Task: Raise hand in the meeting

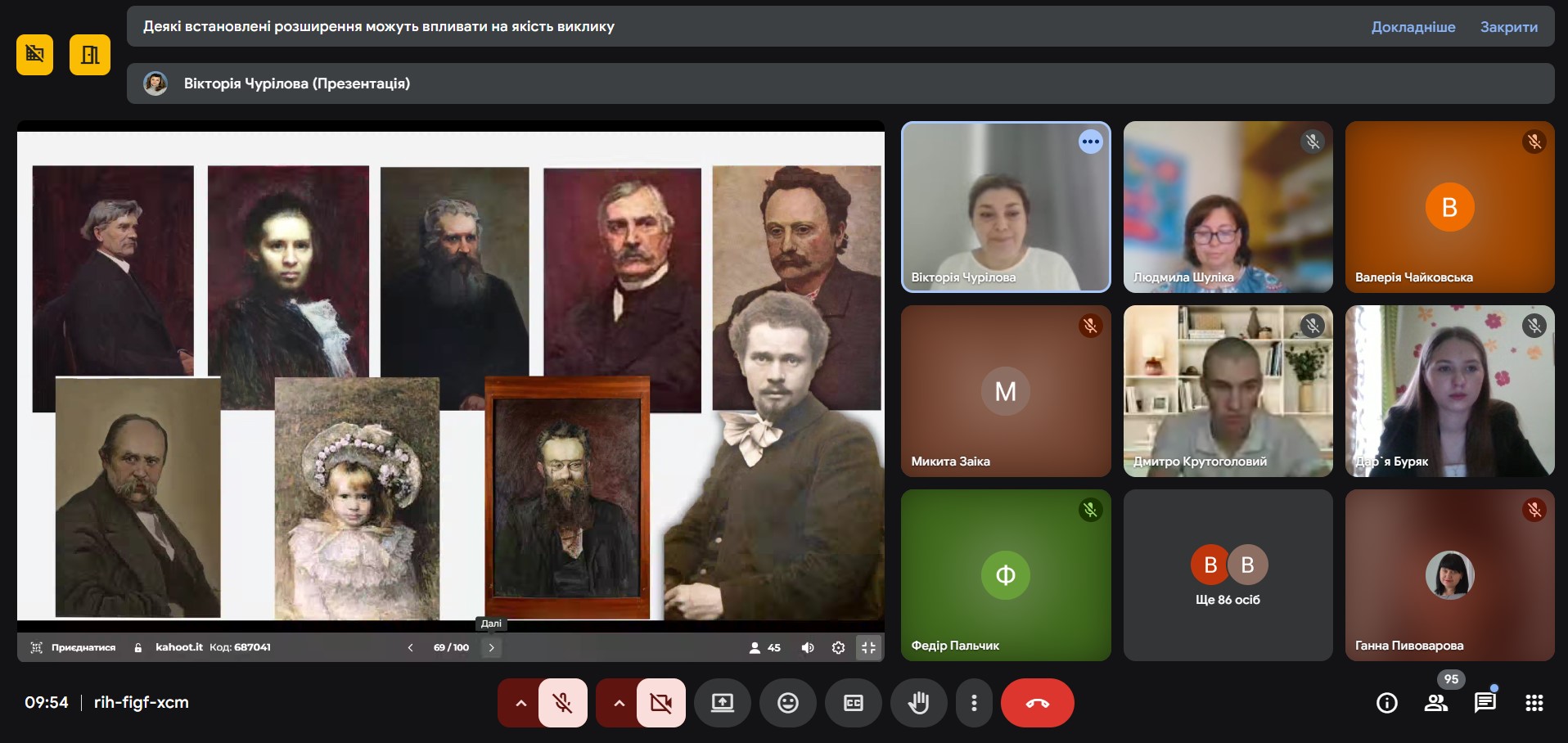Action: coord(919,703)
